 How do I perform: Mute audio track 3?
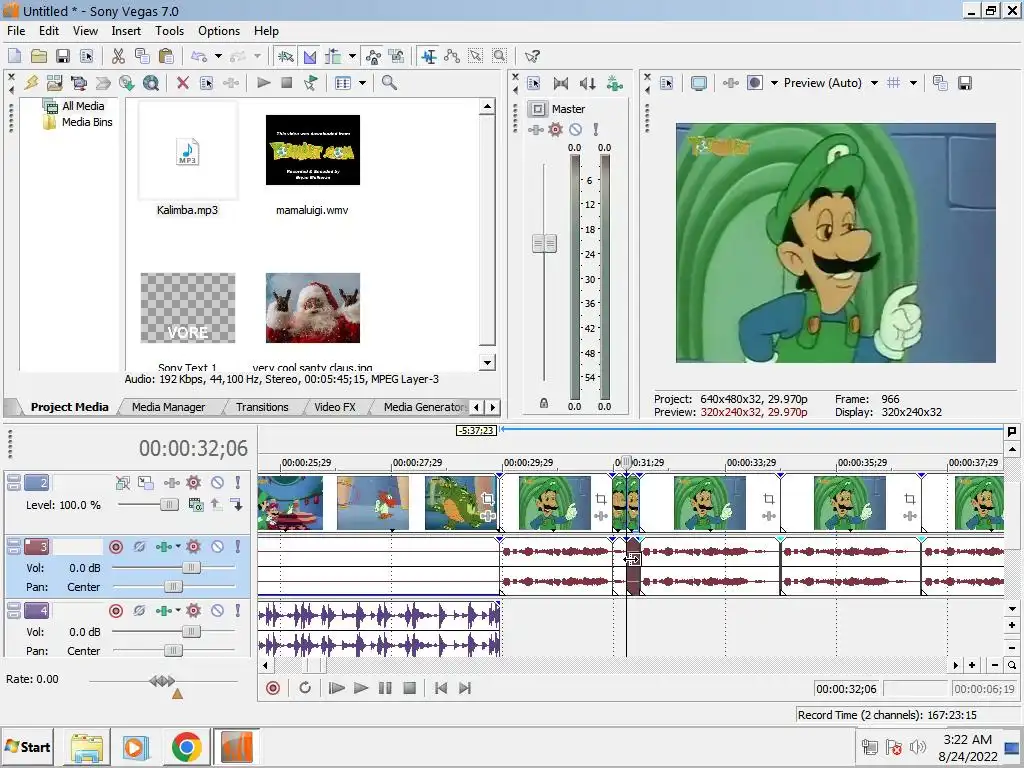[217, 547]
